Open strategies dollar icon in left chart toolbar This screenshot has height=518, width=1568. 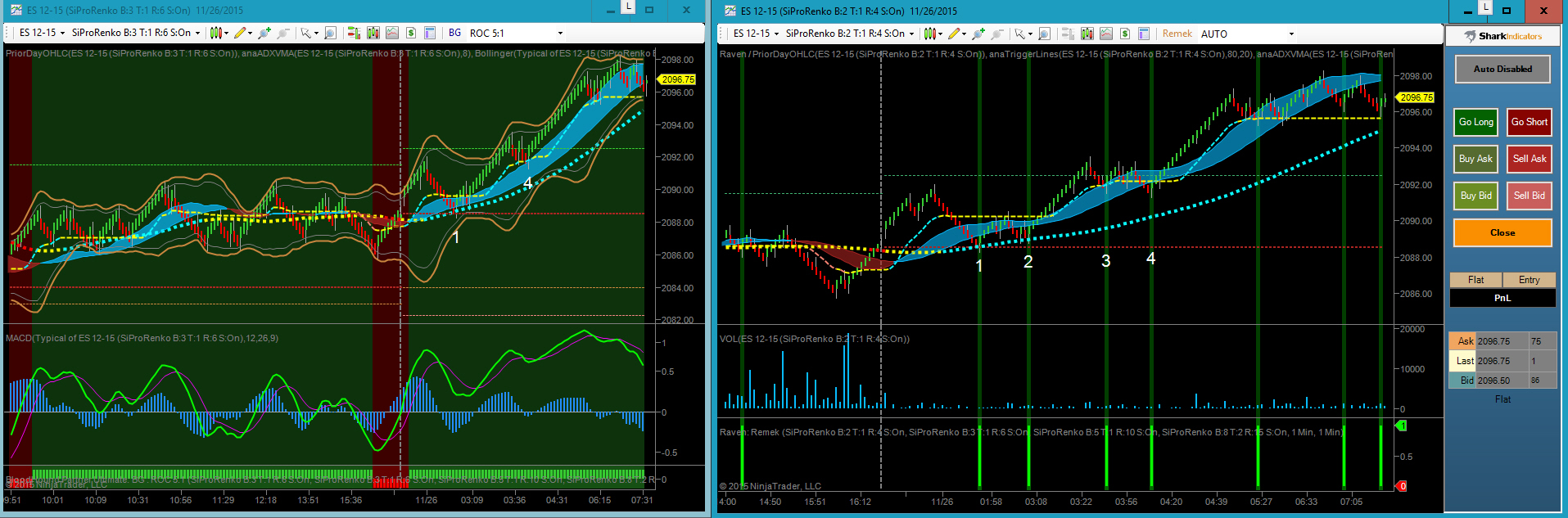coord(411,33)
